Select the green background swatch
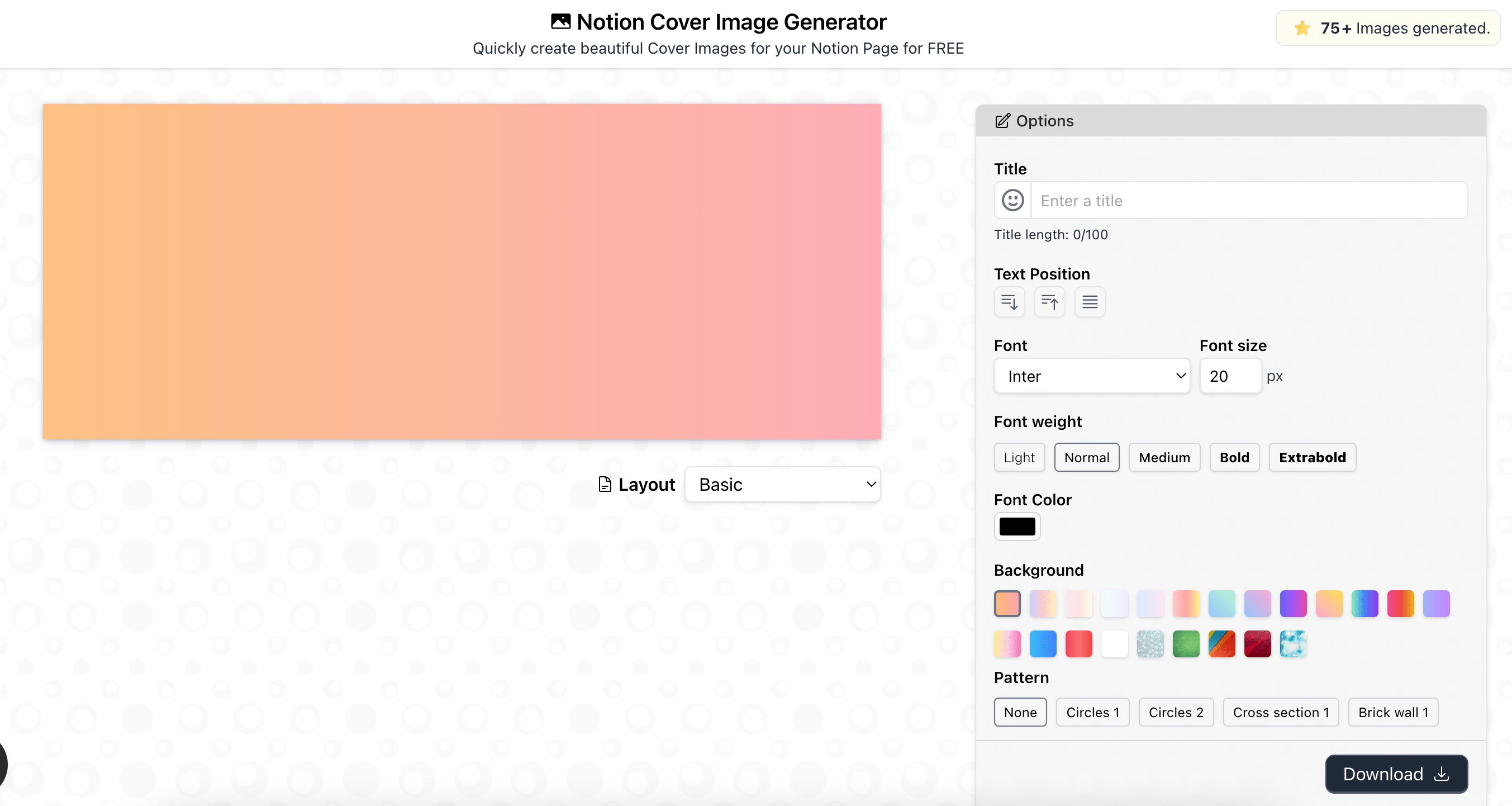The height and width of the screenshot is (806, 1512). pos(1186,644)
